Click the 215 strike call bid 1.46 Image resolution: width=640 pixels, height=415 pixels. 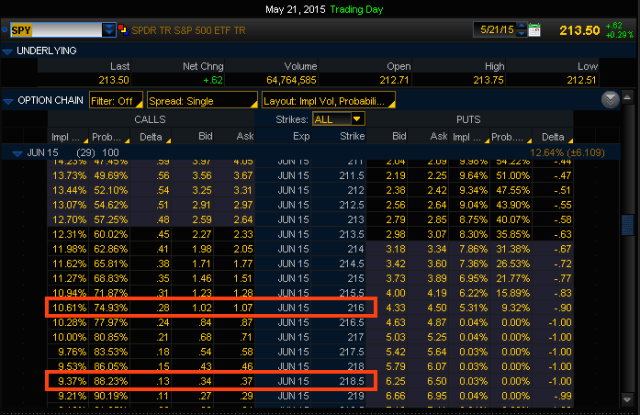pyautogui.click(x=202, y=278)
